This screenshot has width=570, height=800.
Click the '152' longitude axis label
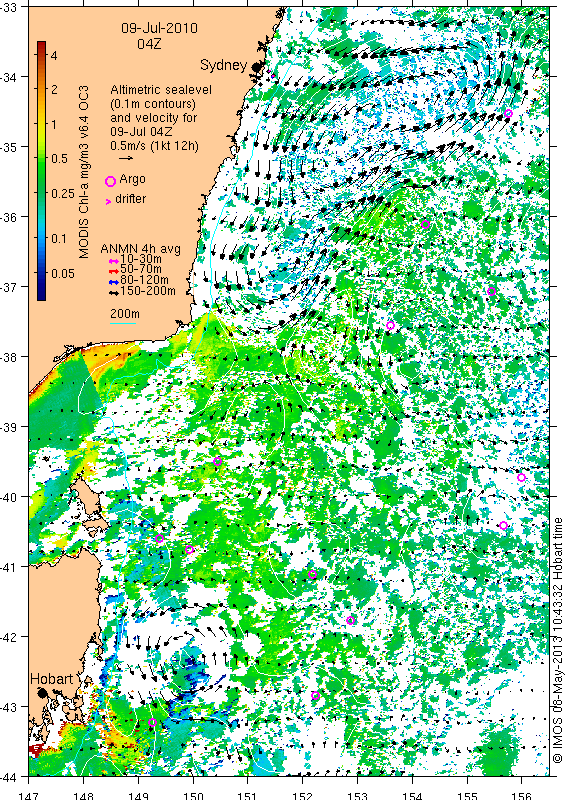(302, 795)
